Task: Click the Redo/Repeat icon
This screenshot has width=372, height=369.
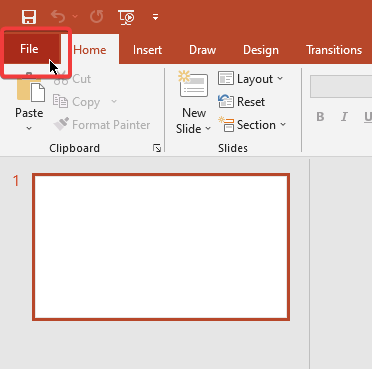Action: coord(96,16)
